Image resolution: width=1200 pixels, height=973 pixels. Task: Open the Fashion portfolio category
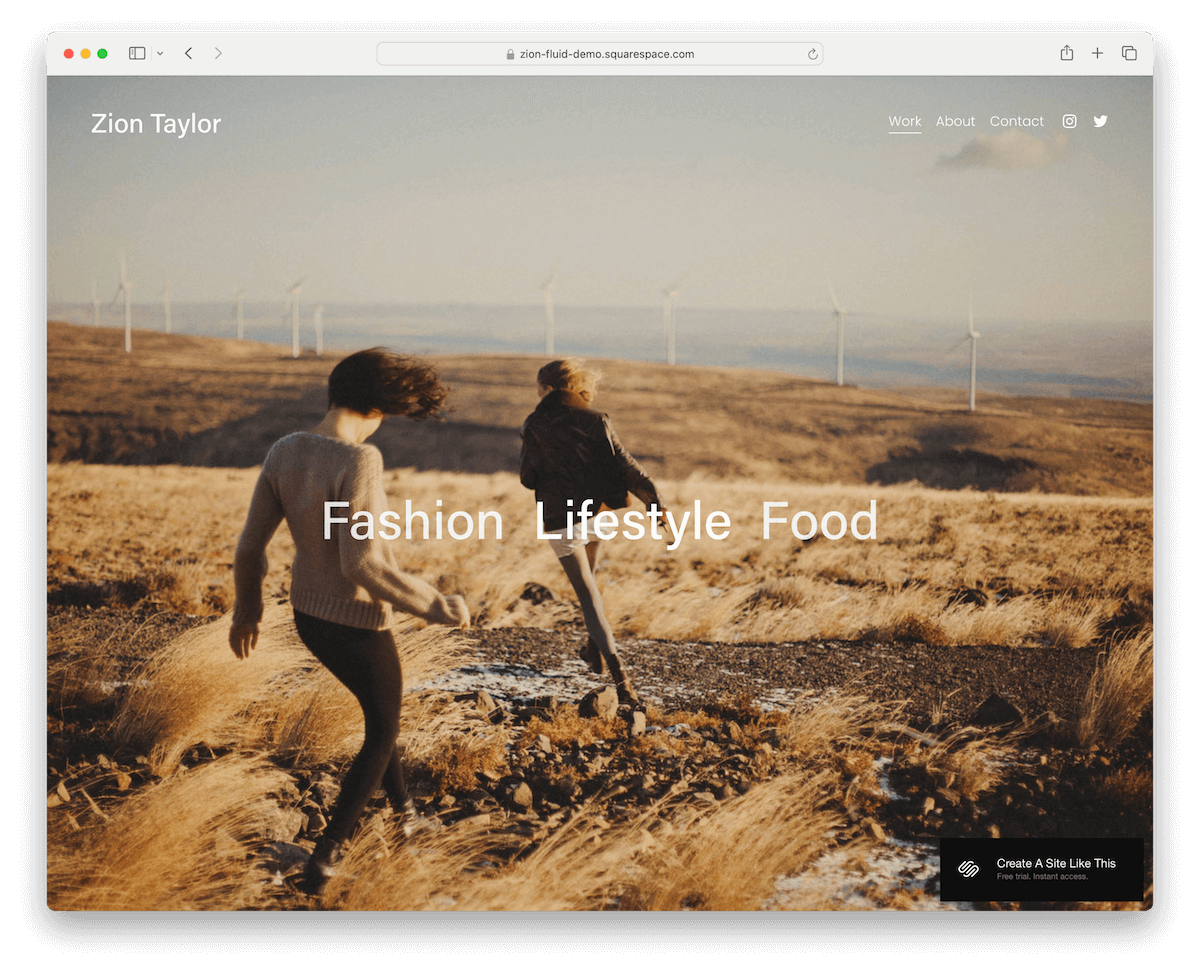coord(413,520)
